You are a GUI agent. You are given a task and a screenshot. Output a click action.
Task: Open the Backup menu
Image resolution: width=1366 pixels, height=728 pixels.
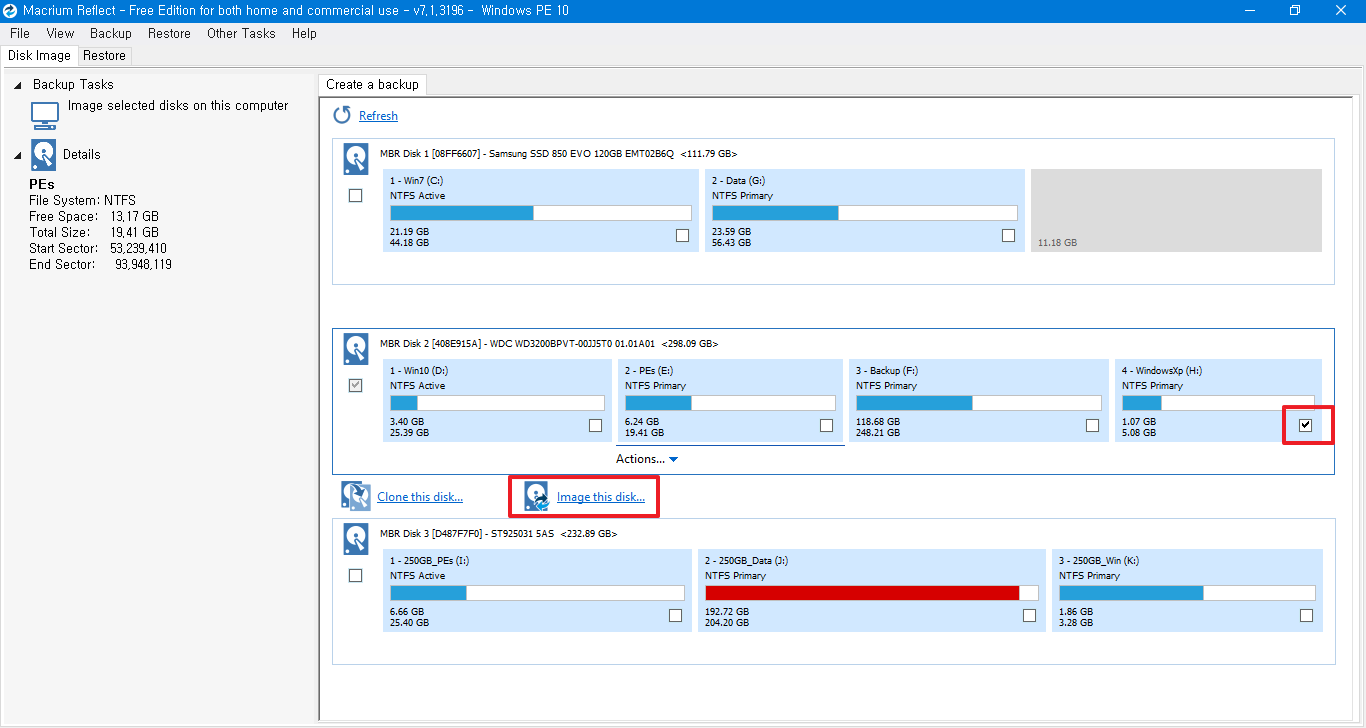(x=111, y=33)
